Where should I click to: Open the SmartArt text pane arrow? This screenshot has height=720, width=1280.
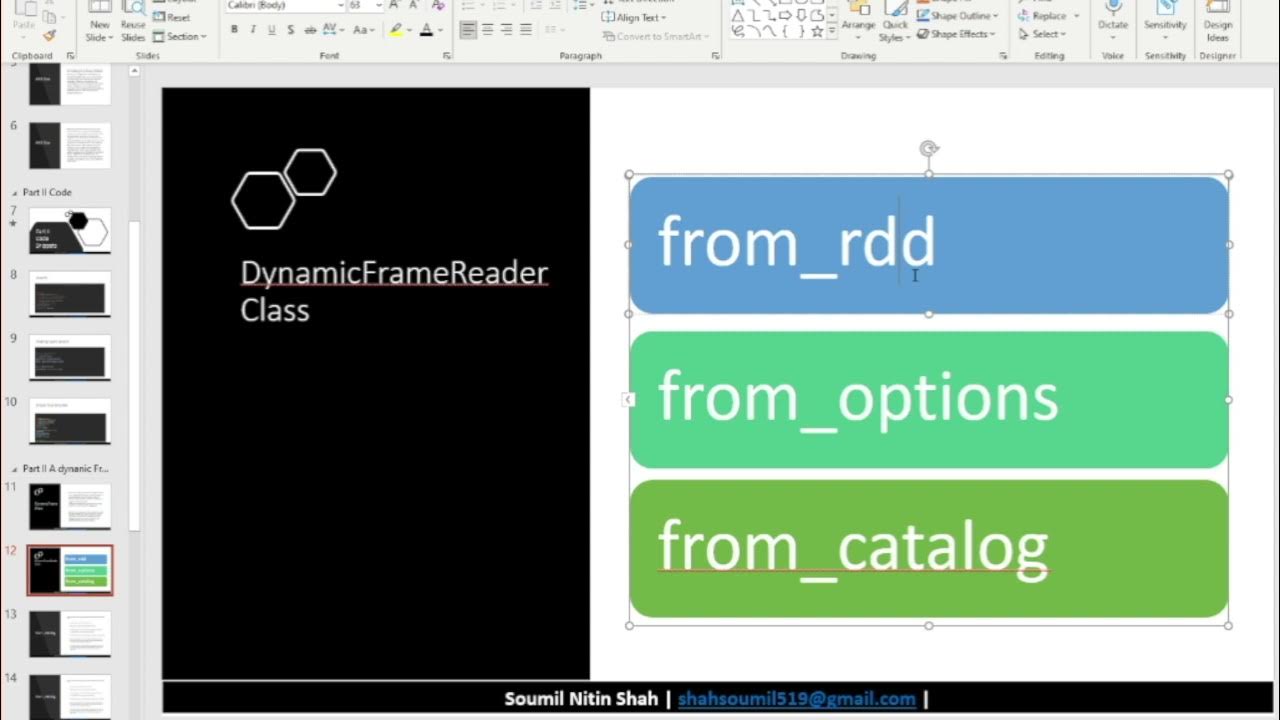[628, 400]
